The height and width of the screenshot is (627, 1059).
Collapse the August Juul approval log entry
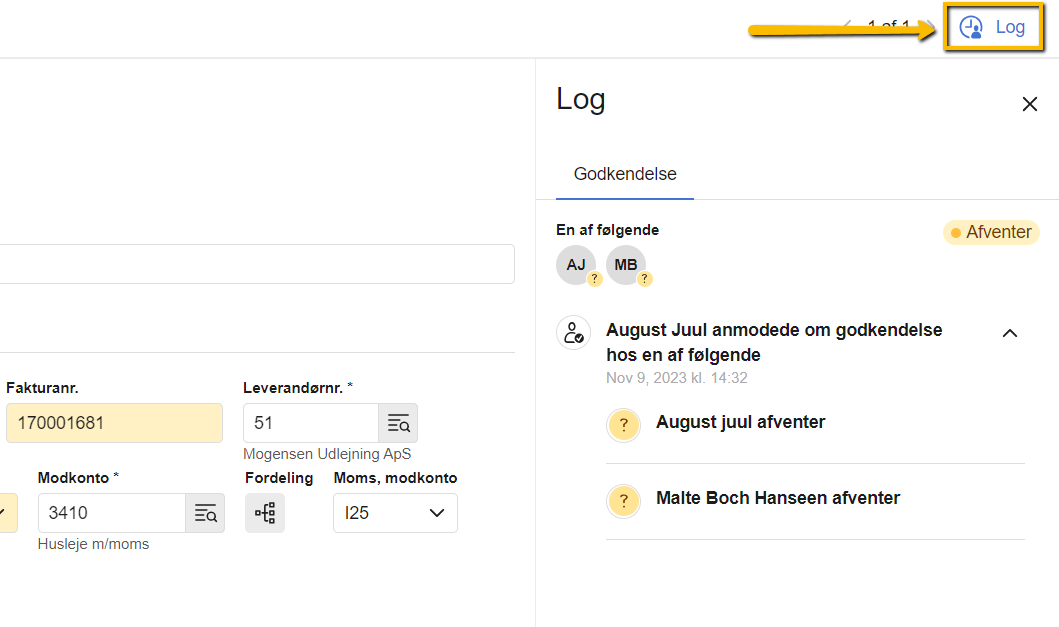pos(1010,333)
